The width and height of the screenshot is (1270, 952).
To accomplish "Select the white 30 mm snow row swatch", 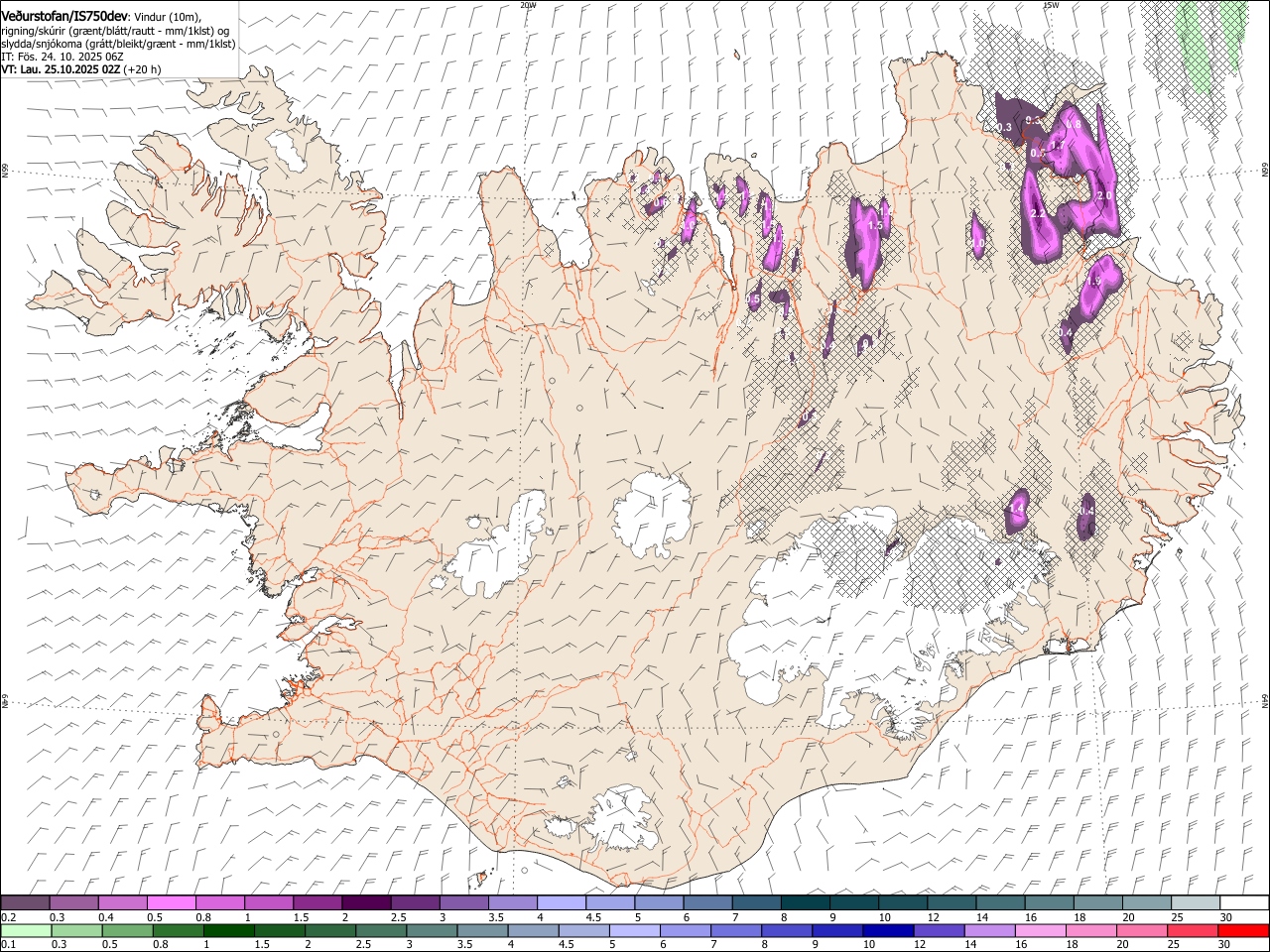I will tap(1244, 903).
